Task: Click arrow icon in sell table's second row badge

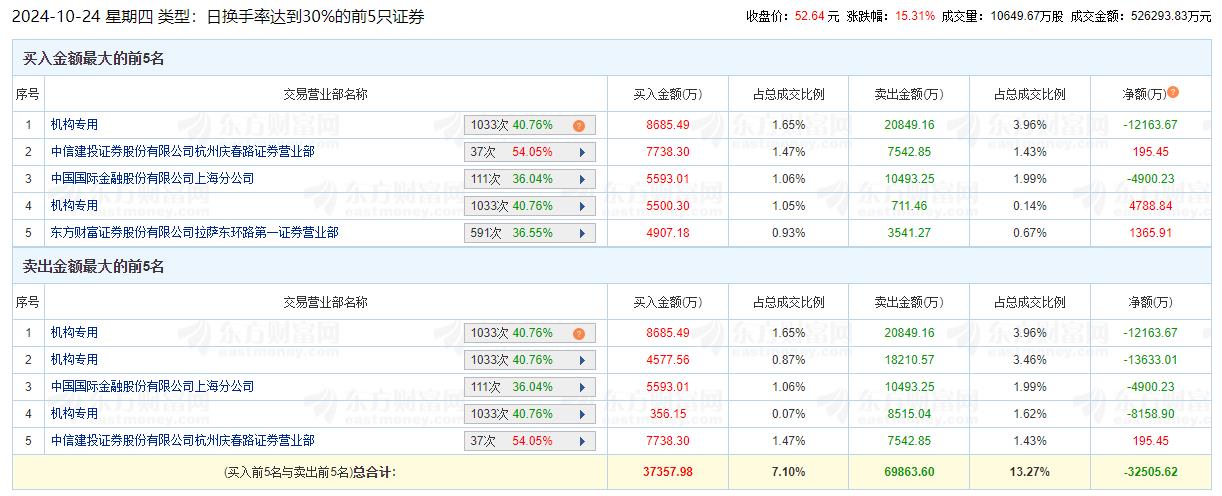Action: [581, 361]
